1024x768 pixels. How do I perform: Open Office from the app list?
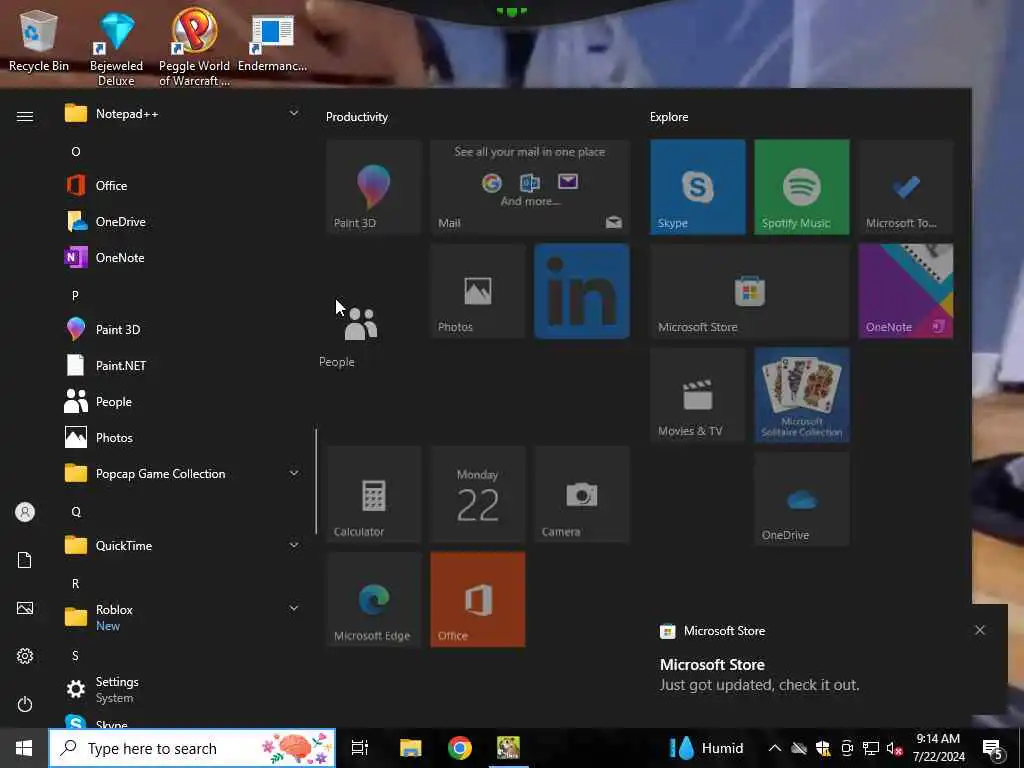pos(181,185)
